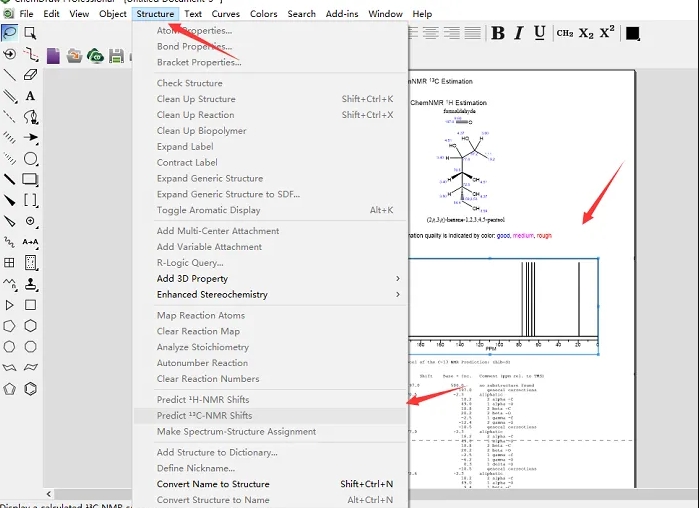Screen dimensions: 699x508
Task: Choose the Arrow drawing tool
Action: 30,137
